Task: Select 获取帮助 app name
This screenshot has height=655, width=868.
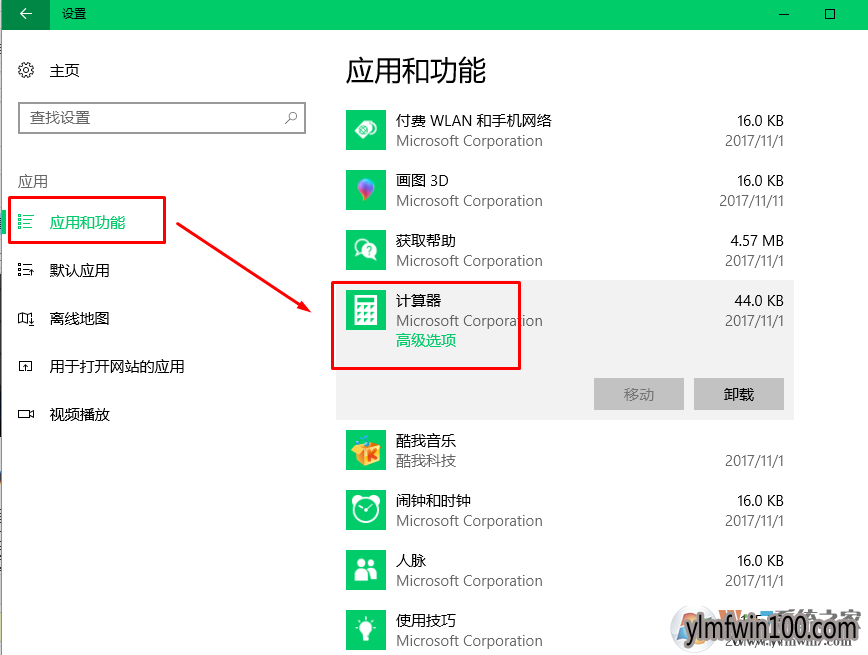Action: 426,241
